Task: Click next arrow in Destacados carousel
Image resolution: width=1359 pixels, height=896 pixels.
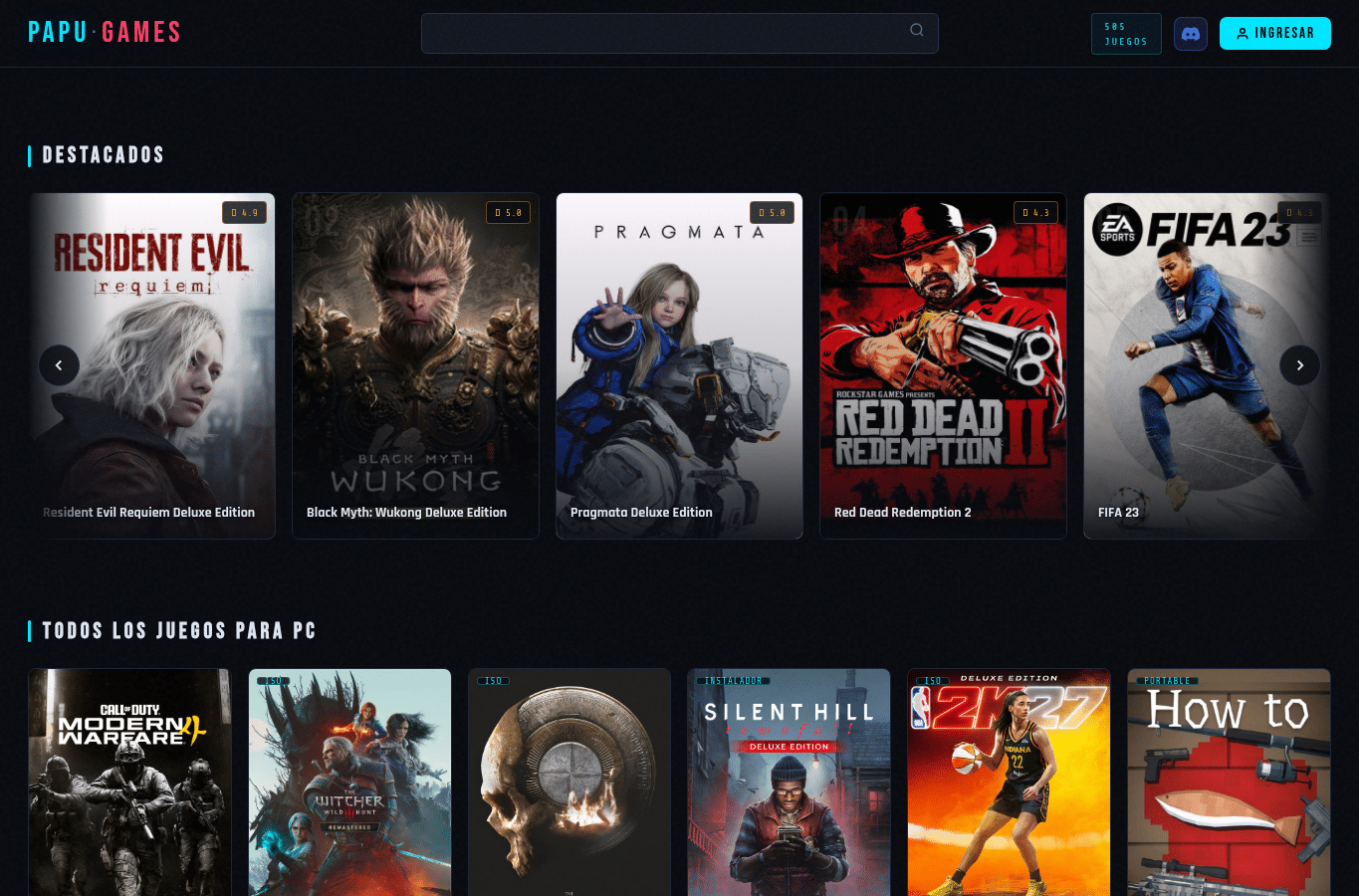Action: 1299,365
